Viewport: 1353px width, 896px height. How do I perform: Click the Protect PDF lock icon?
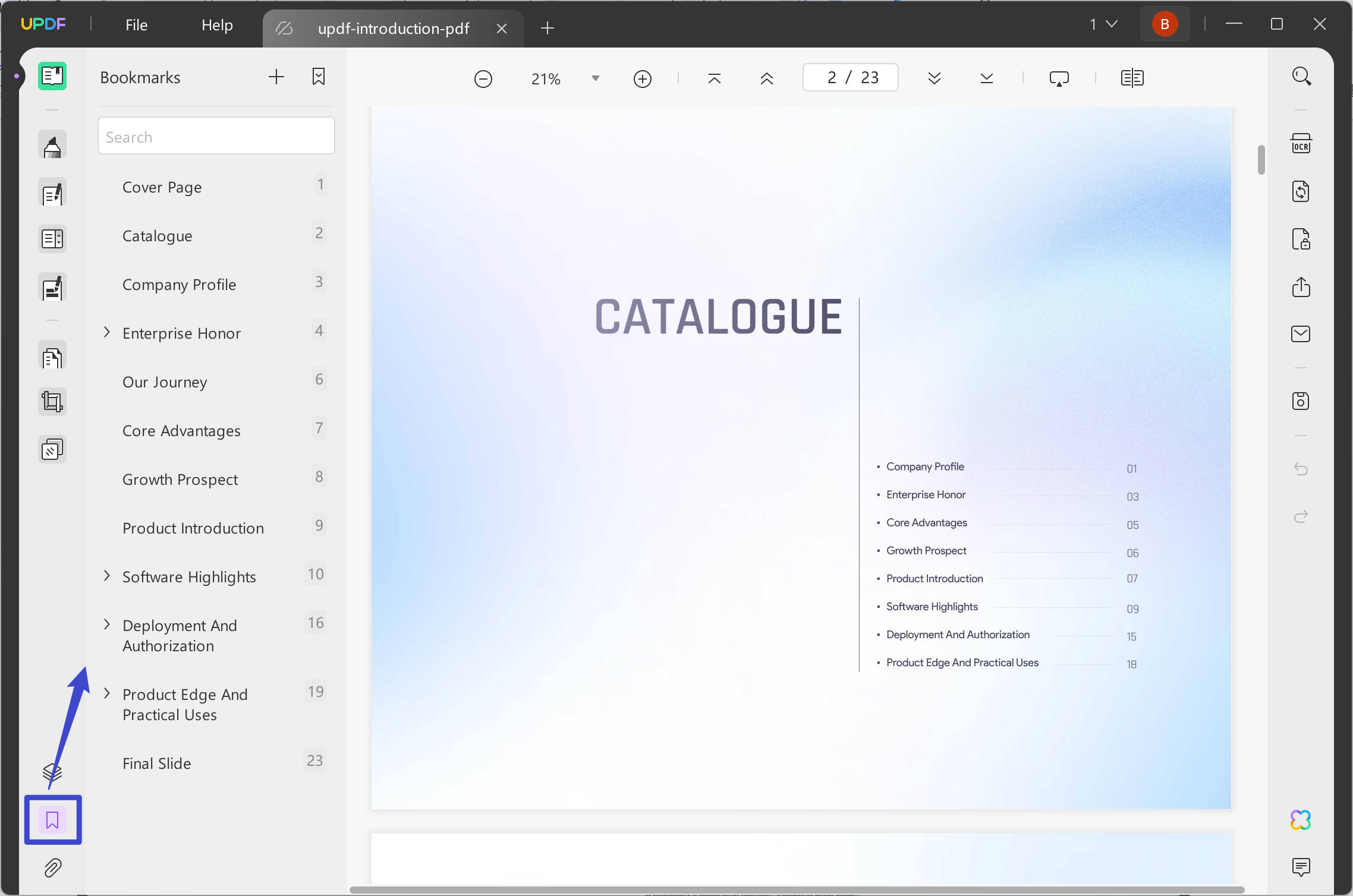coord(1301,239)
